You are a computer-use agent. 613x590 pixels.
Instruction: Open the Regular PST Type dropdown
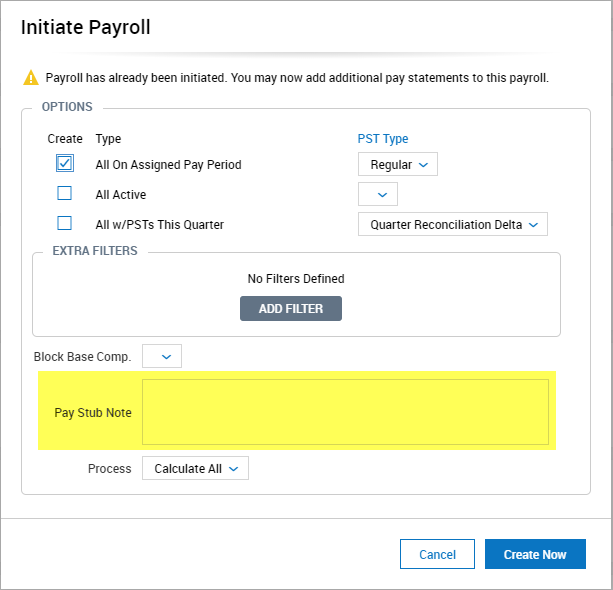(x=397, y=164)
